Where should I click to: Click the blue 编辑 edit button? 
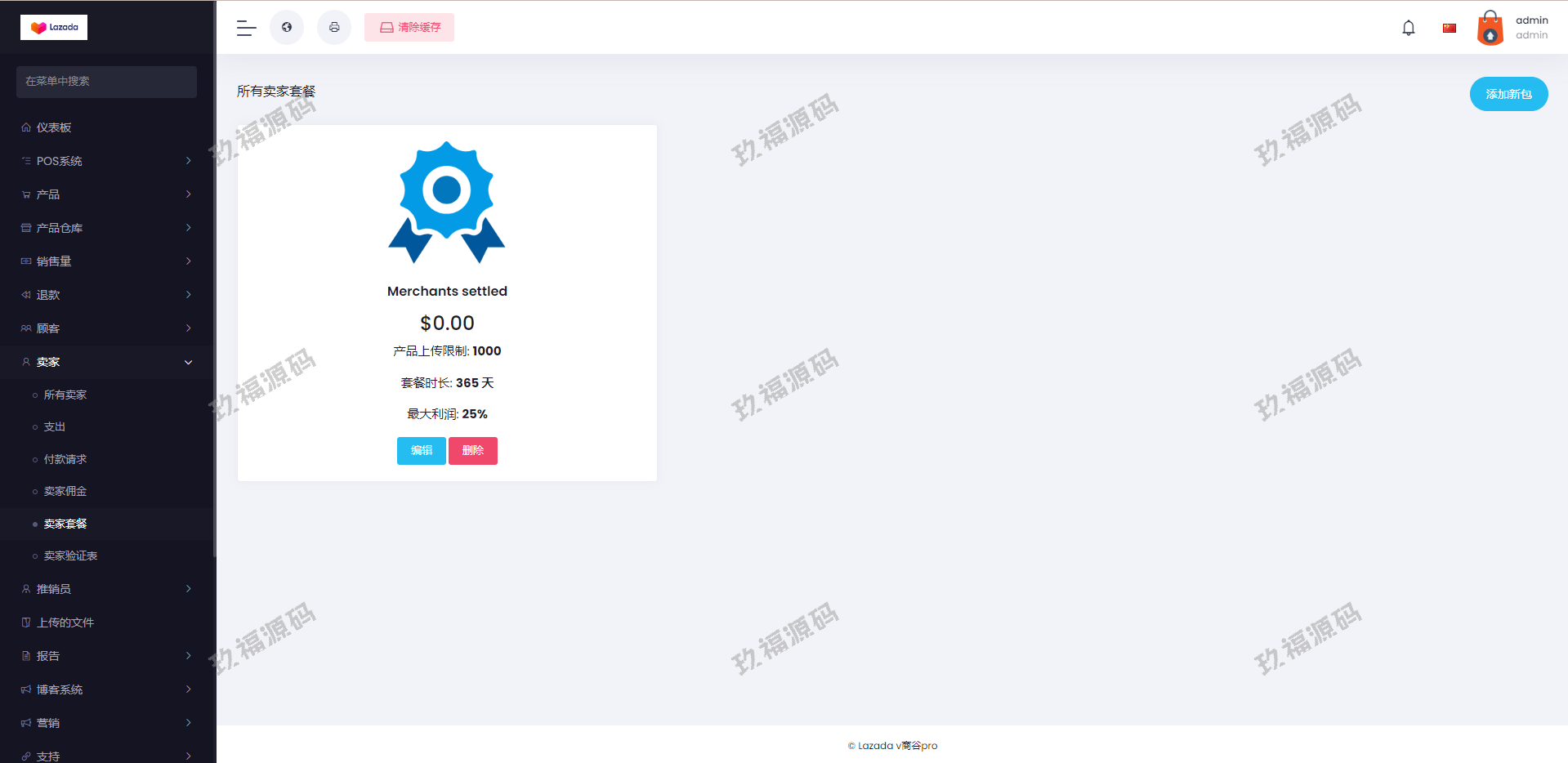coord(421,451)
